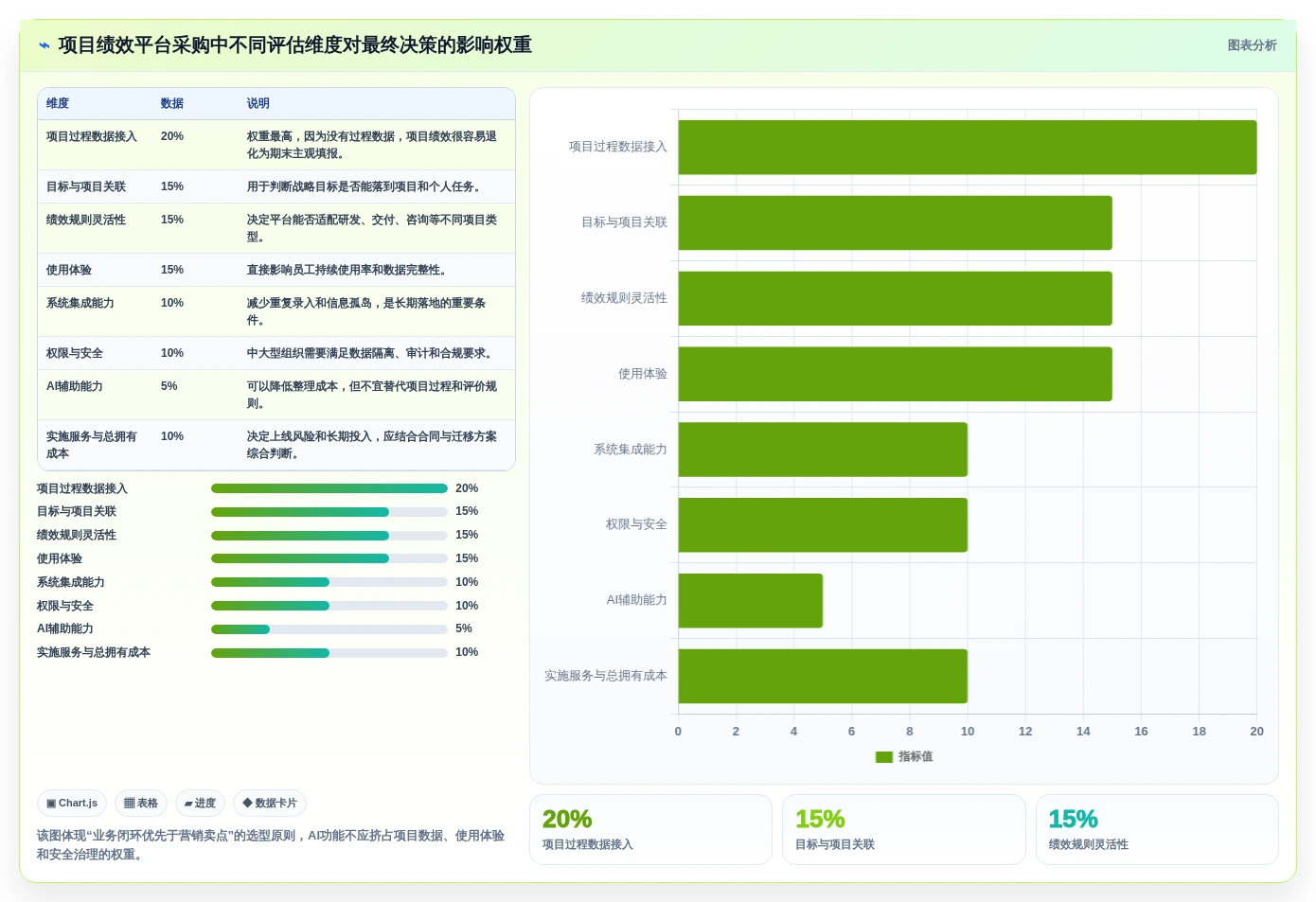This screenshot has height=902, width=1316.
Task: Click the 项目过程数据接入 chart bar
Action: pyautogui.click(x=968, y=147)
